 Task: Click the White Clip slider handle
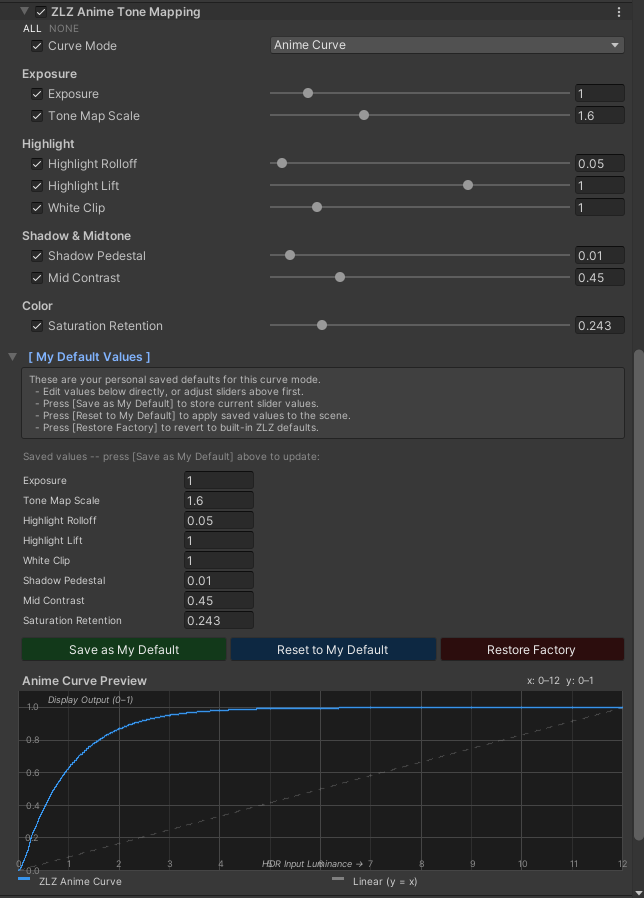coord(317,207)
